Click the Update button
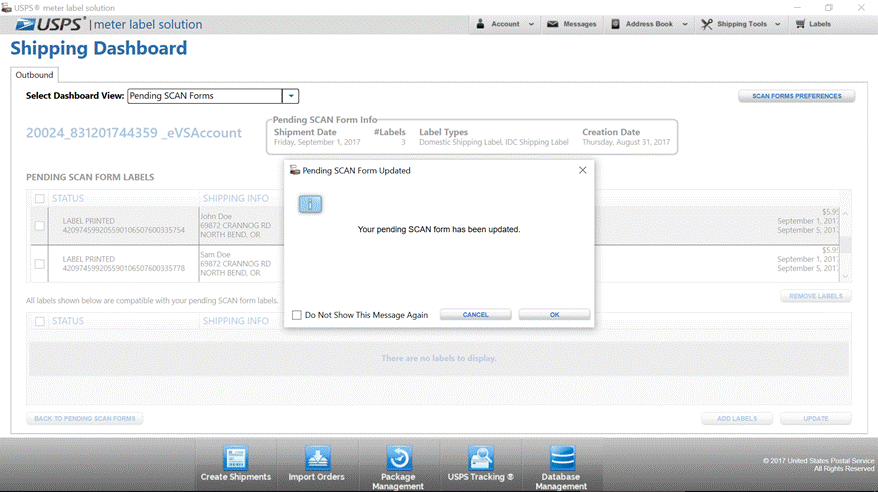This screenshot has height=492, width=878. (816, 419)
